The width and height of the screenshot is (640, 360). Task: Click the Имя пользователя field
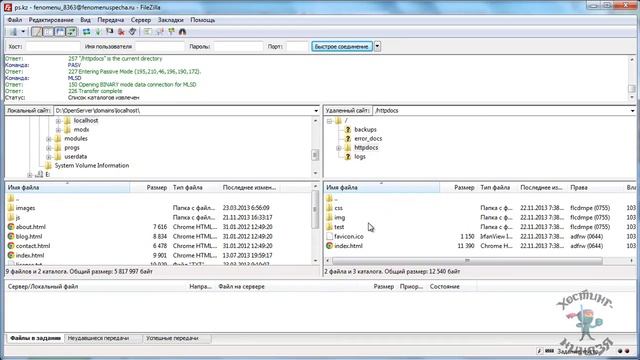click(160, 47)
